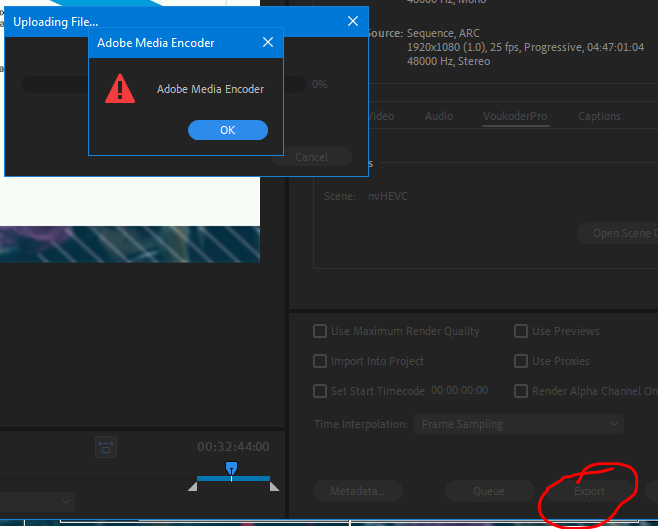
Task: Click the red warning triangle icon
Action: point(120,89)
